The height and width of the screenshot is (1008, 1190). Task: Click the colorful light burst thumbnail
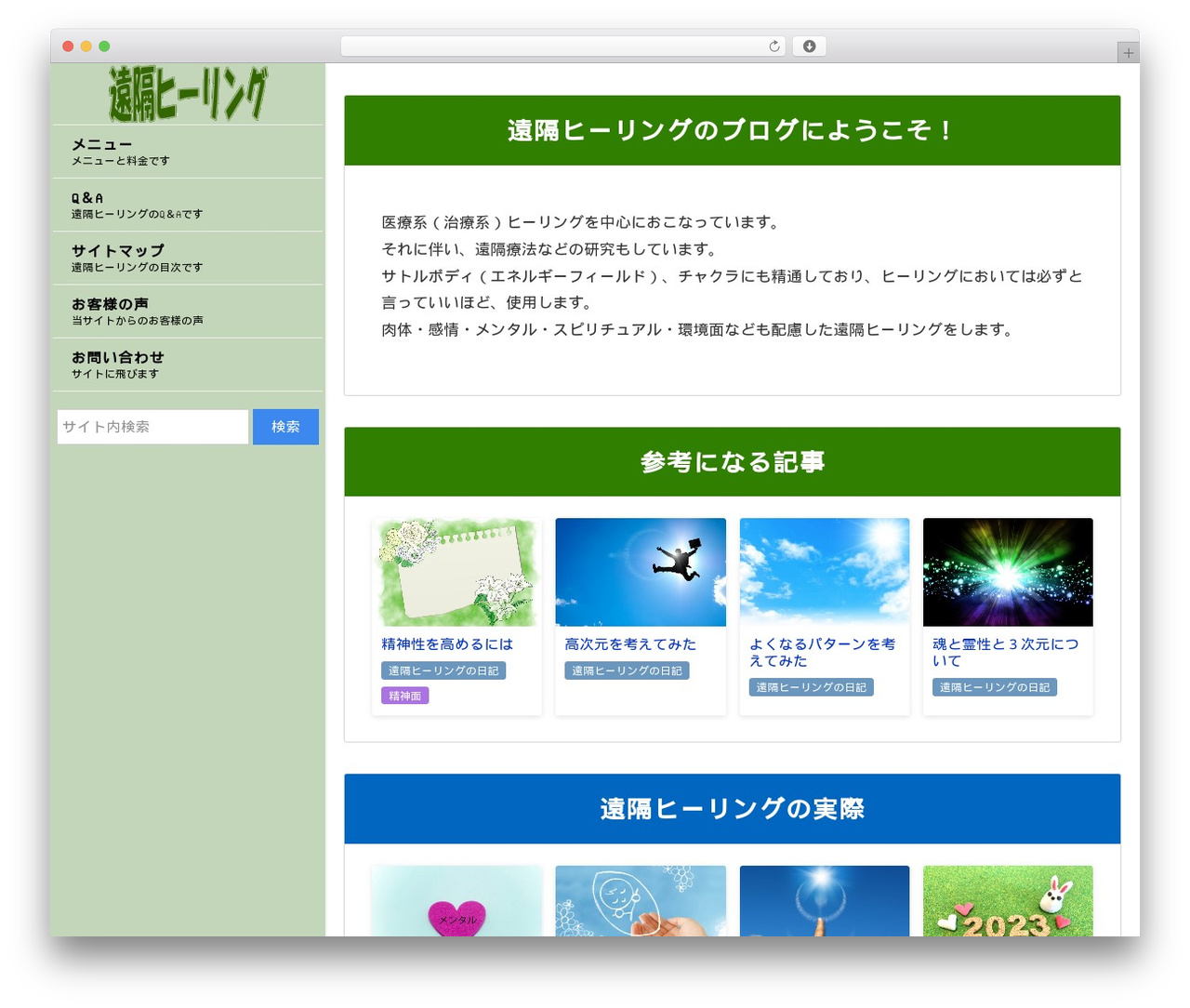[1008, 572]
